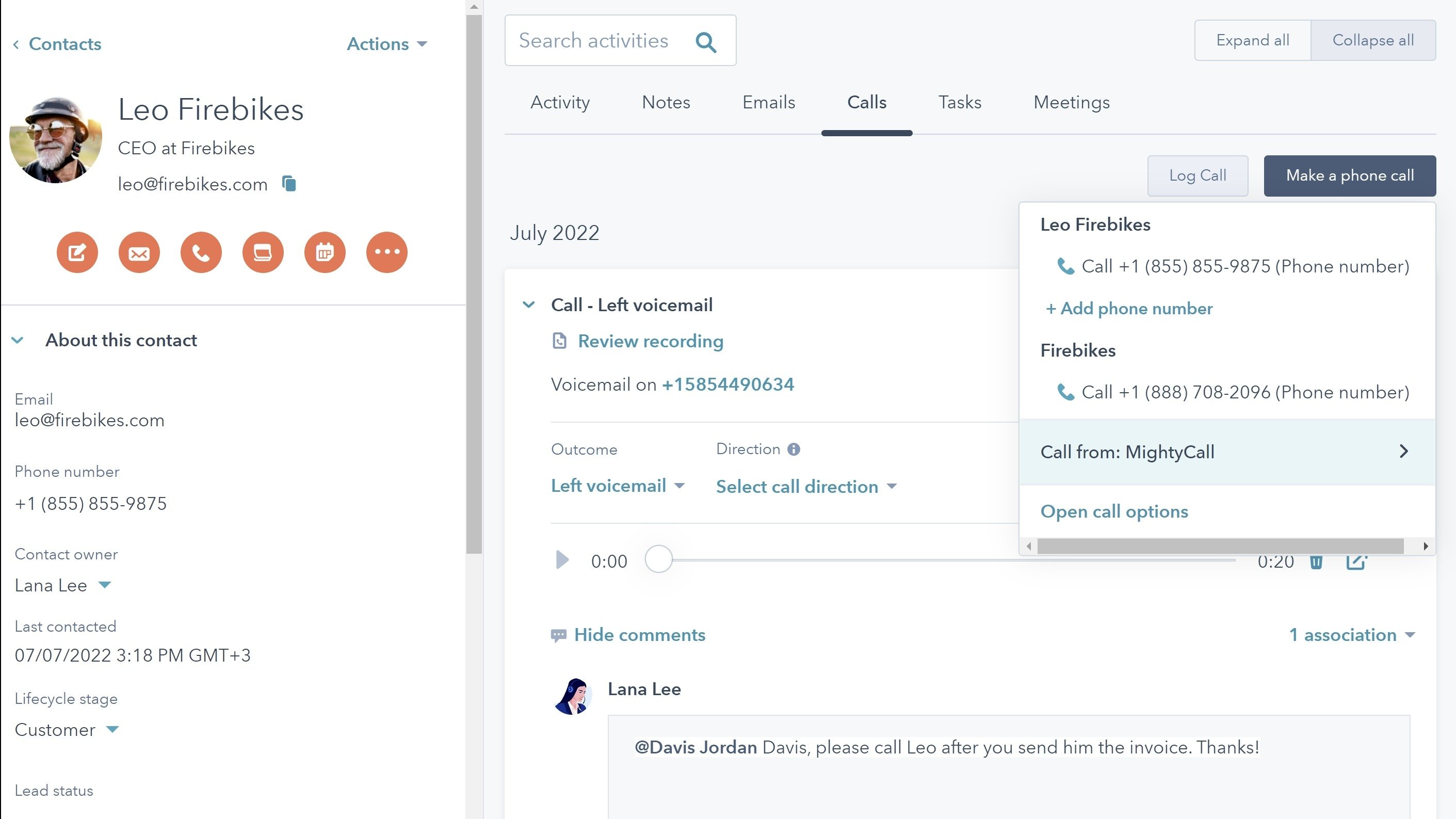This screenshot has width=1456, height=819.
Task: Click the orange three-dots more icon
Action: pyautogui.click(x=386, y=252)
